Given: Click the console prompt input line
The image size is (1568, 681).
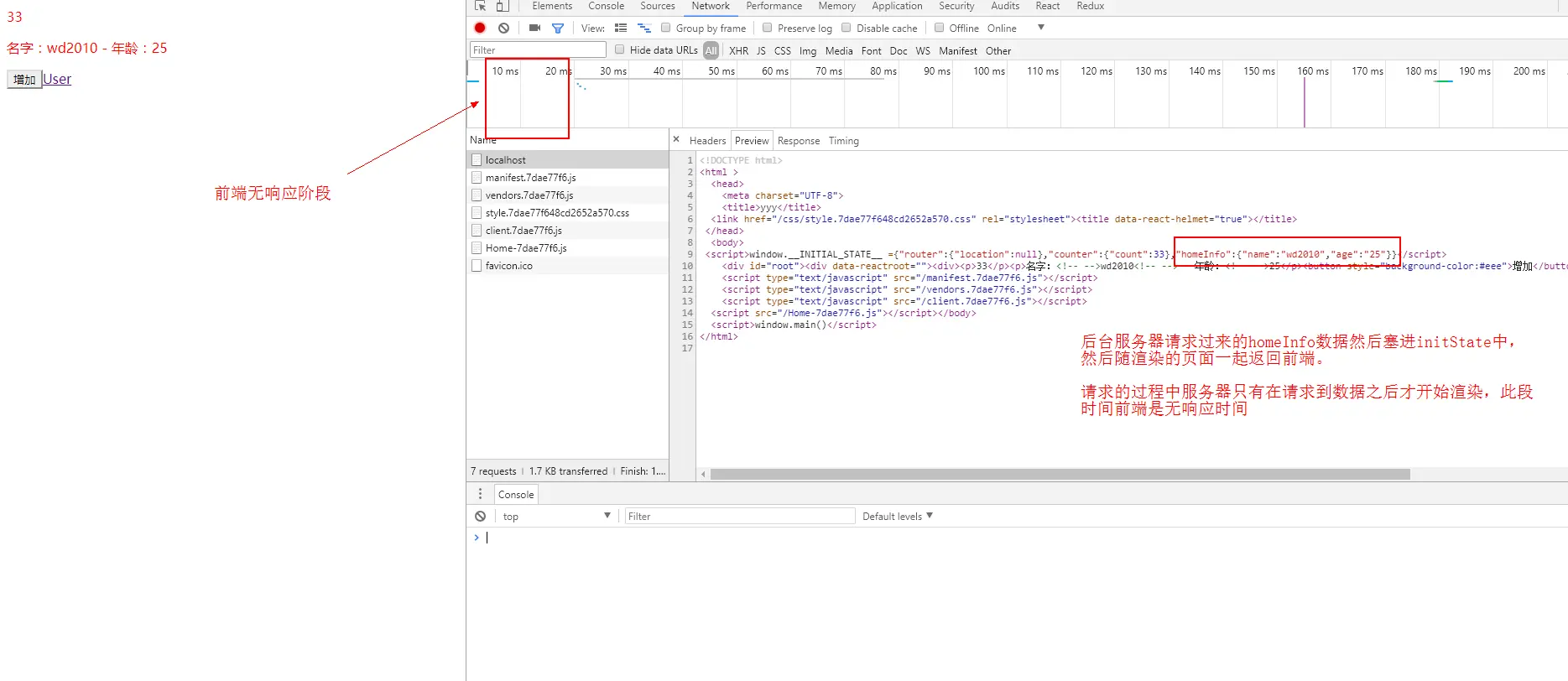Looking at the screenshot, I should 1024,538.
